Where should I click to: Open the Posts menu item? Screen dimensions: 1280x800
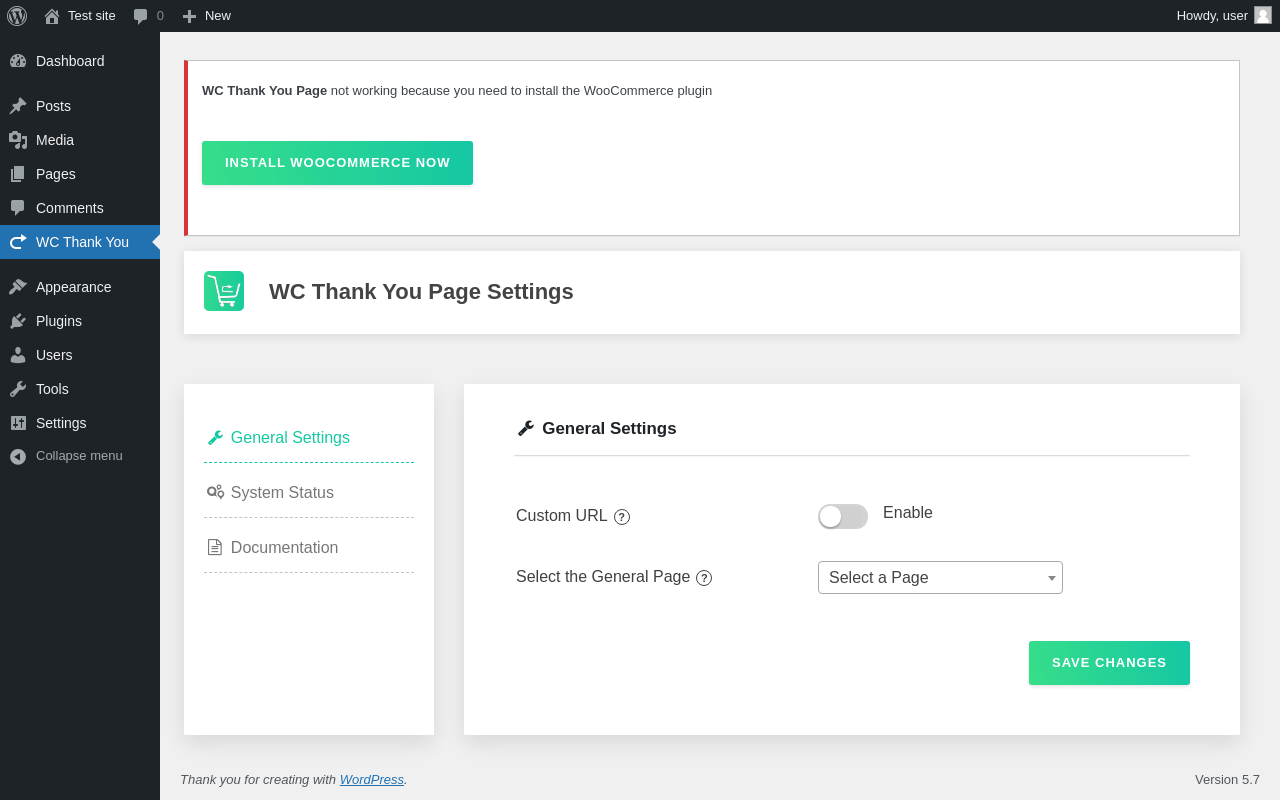pyautogui.click(x=80, y=106)
